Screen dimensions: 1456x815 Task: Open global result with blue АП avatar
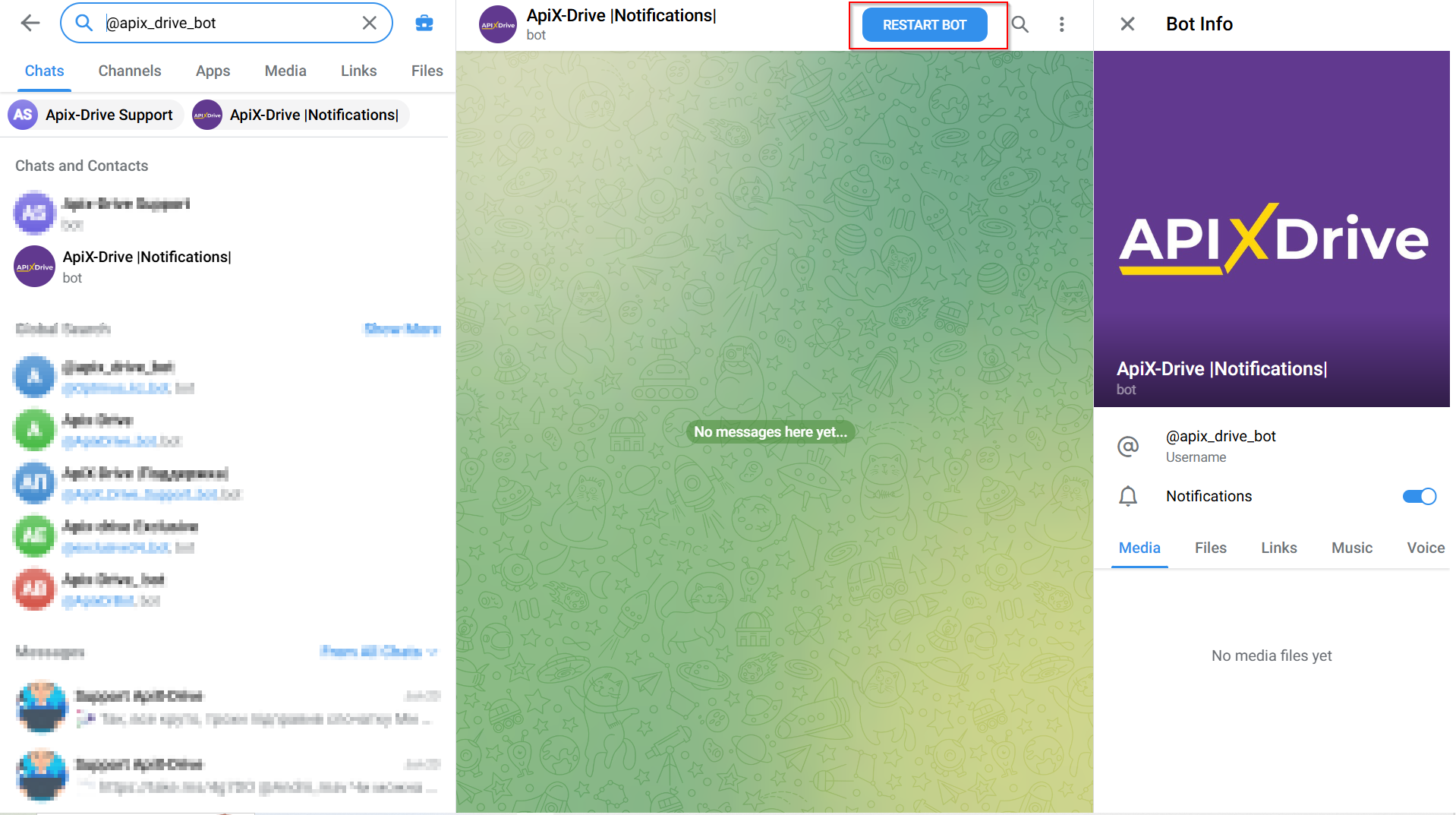click(x=227, y=483)
